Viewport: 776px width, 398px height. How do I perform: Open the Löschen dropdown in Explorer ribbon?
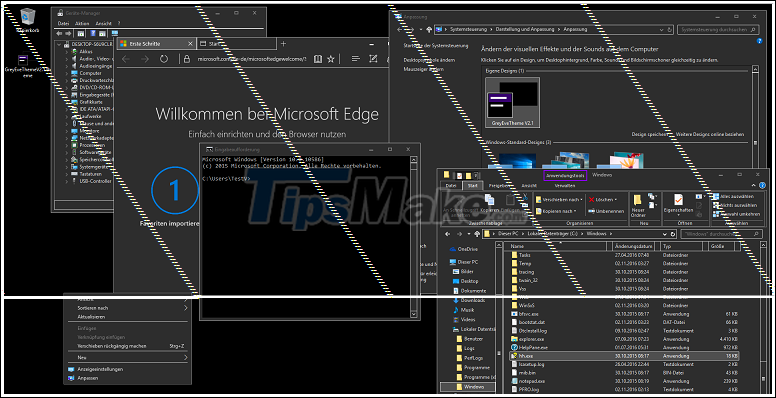coord(603,199)
